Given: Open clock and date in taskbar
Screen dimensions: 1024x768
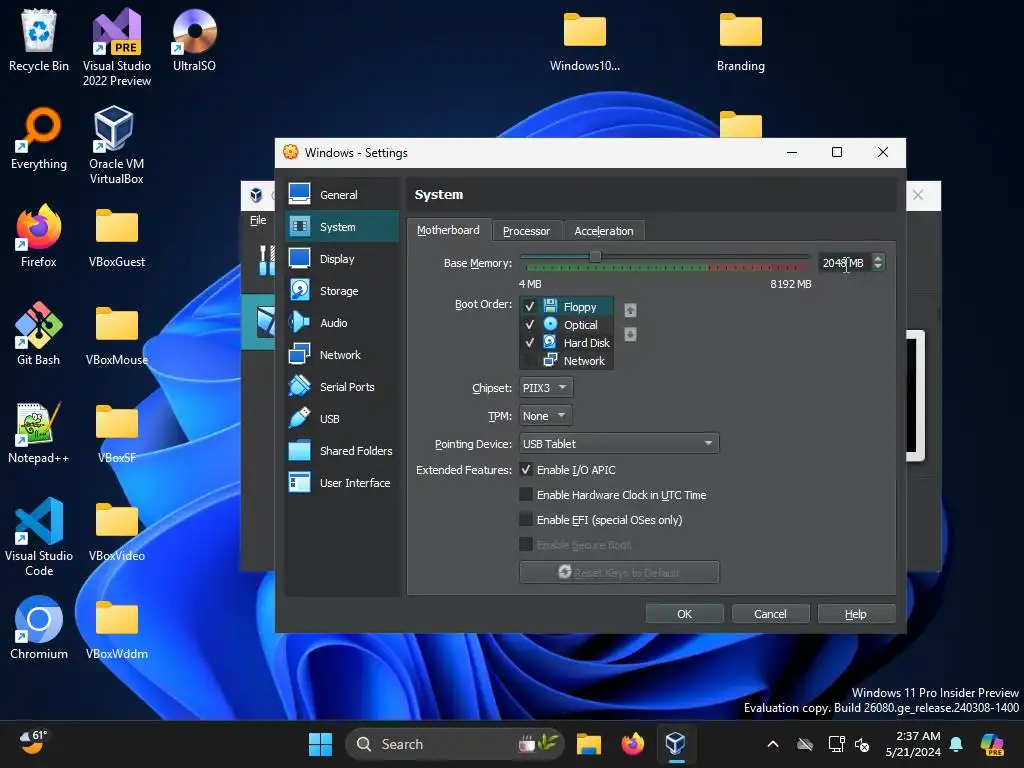Looking at the screenshot, I should coord(912,744).
